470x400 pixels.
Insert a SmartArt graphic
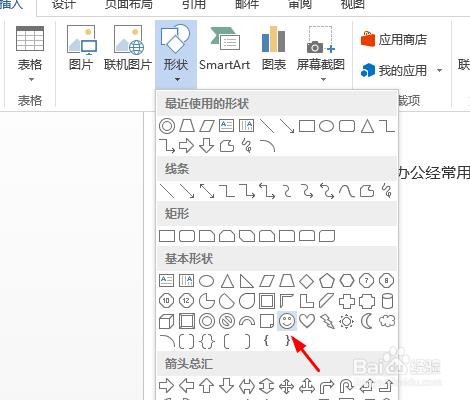225,48
